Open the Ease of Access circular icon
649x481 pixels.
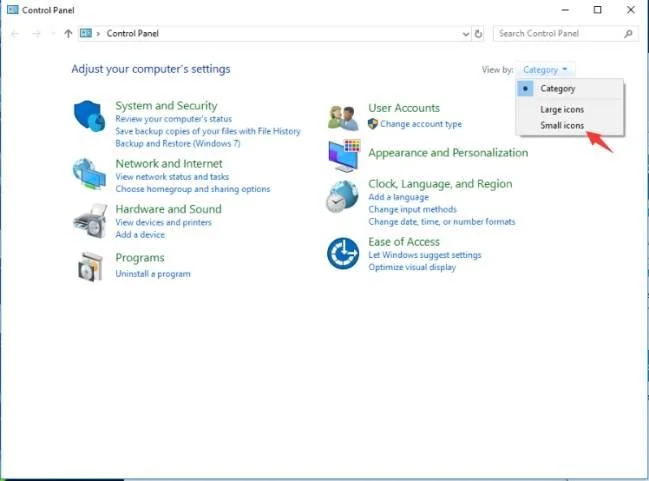pos(343,253)
